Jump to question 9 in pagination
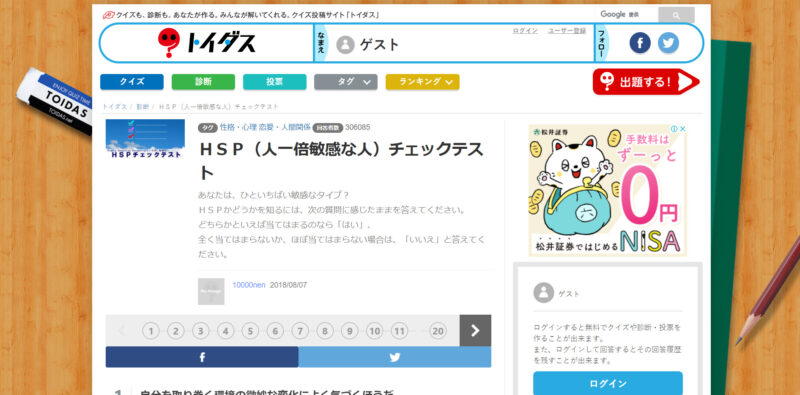800x395 pixels. (349, 331)
